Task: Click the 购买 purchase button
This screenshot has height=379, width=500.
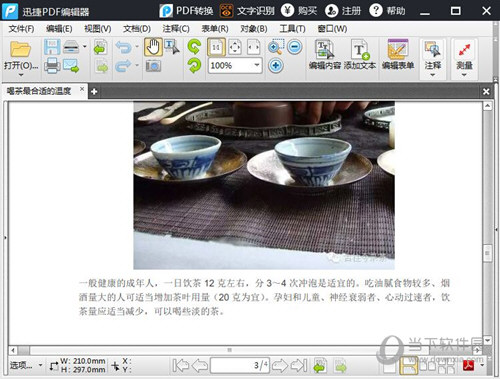Action: coord(299,11)
